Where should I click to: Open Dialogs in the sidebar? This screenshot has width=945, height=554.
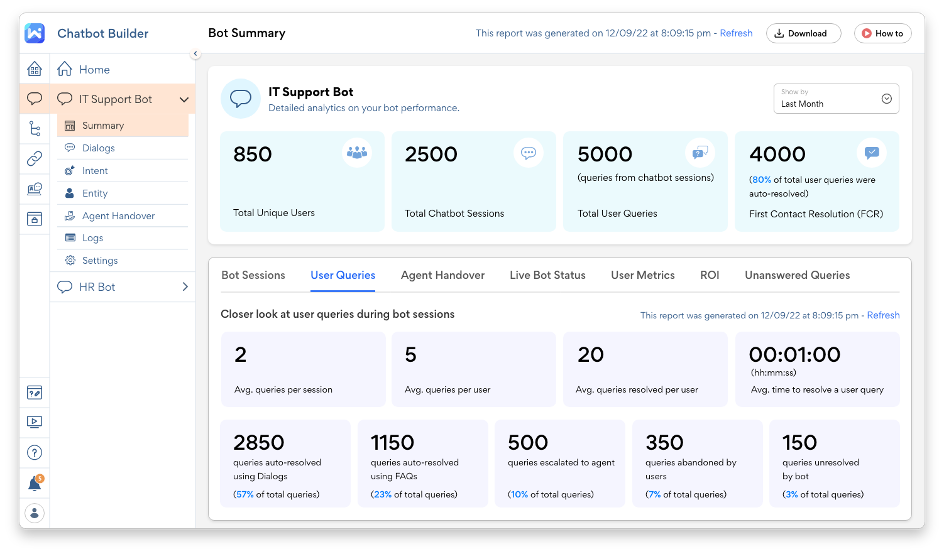point(98,148)
